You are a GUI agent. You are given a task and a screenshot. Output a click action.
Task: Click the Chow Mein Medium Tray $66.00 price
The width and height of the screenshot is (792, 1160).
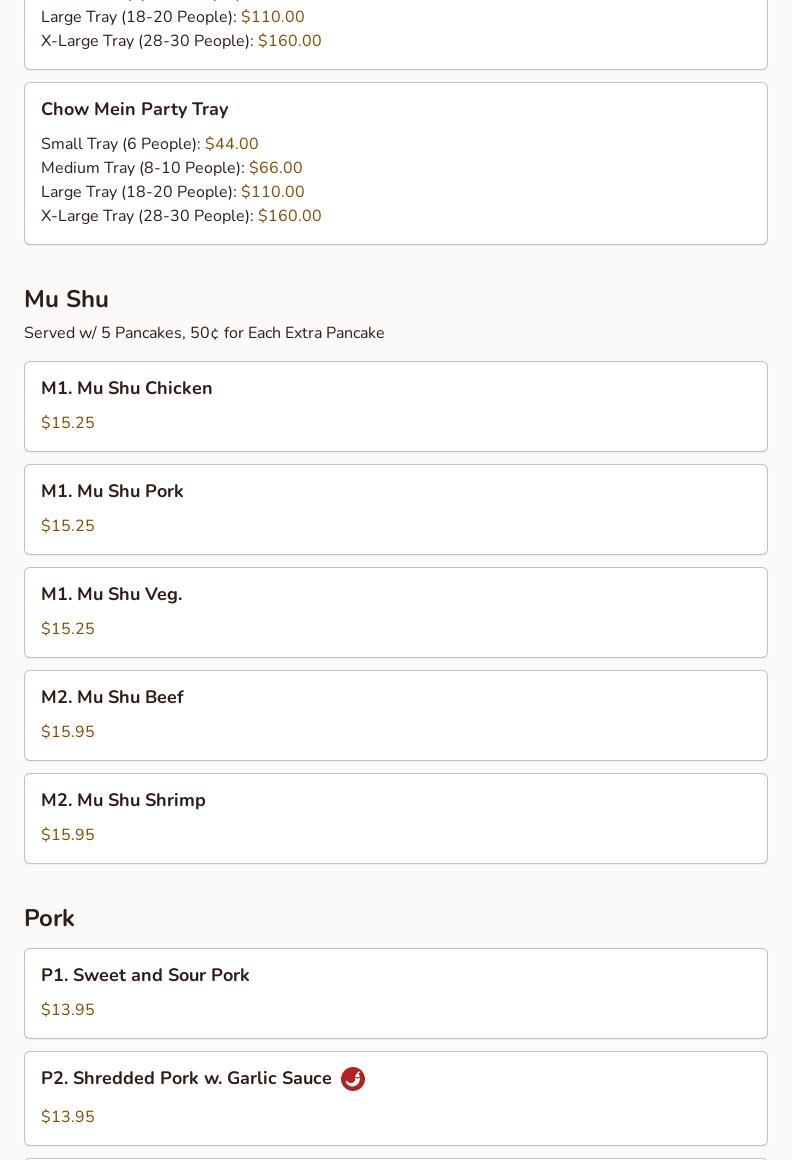click(276, 168)
